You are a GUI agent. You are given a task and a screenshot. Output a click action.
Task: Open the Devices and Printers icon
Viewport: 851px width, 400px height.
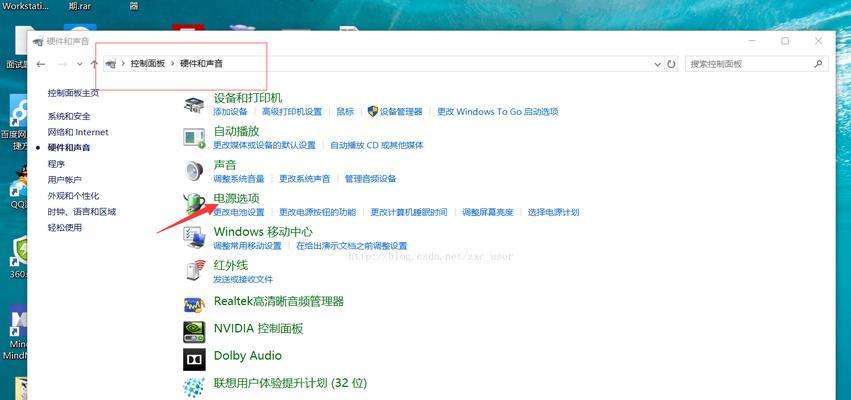point(194,105)
